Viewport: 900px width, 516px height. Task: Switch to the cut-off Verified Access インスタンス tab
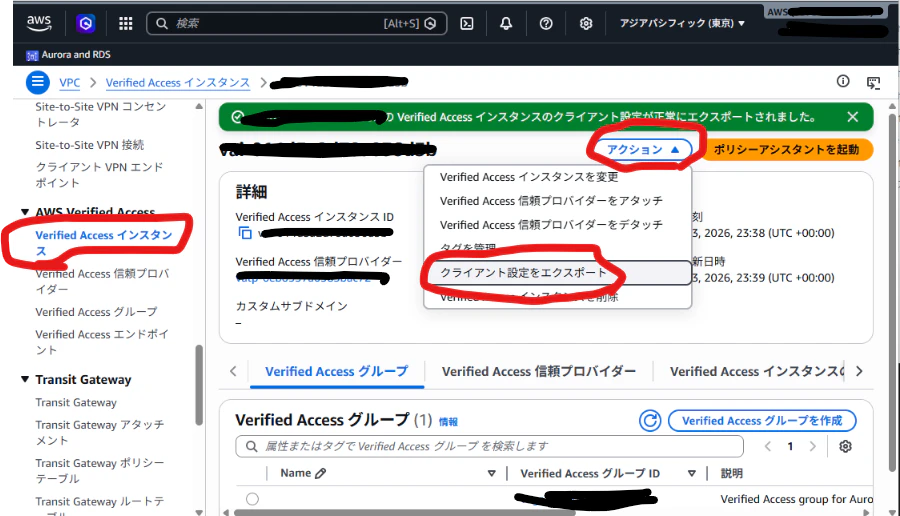[758, 371]
